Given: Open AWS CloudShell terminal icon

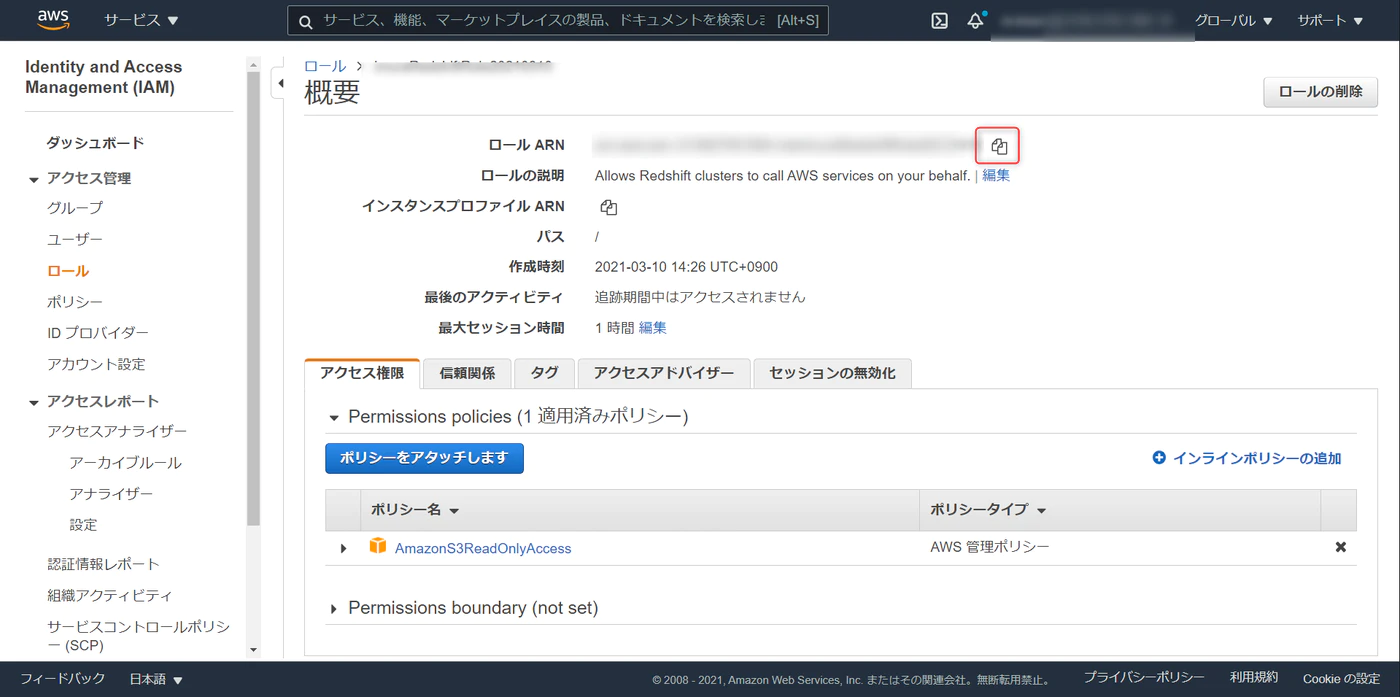Looking at the screenshot, I should point(939,20).
